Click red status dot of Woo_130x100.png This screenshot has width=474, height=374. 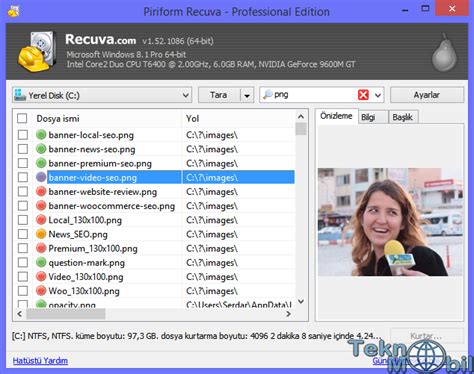pos(41,291)
